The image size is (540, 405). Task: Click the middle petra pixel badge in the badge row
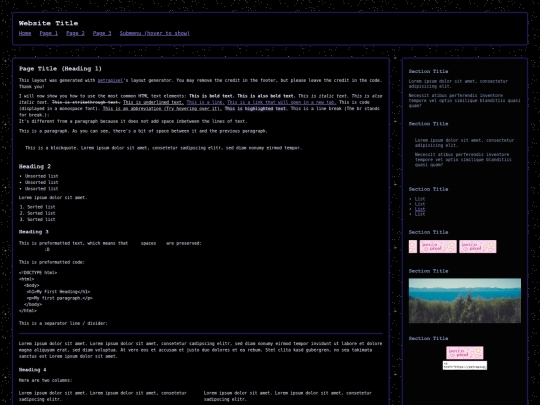pyautogui.click(x=438, y=247)
